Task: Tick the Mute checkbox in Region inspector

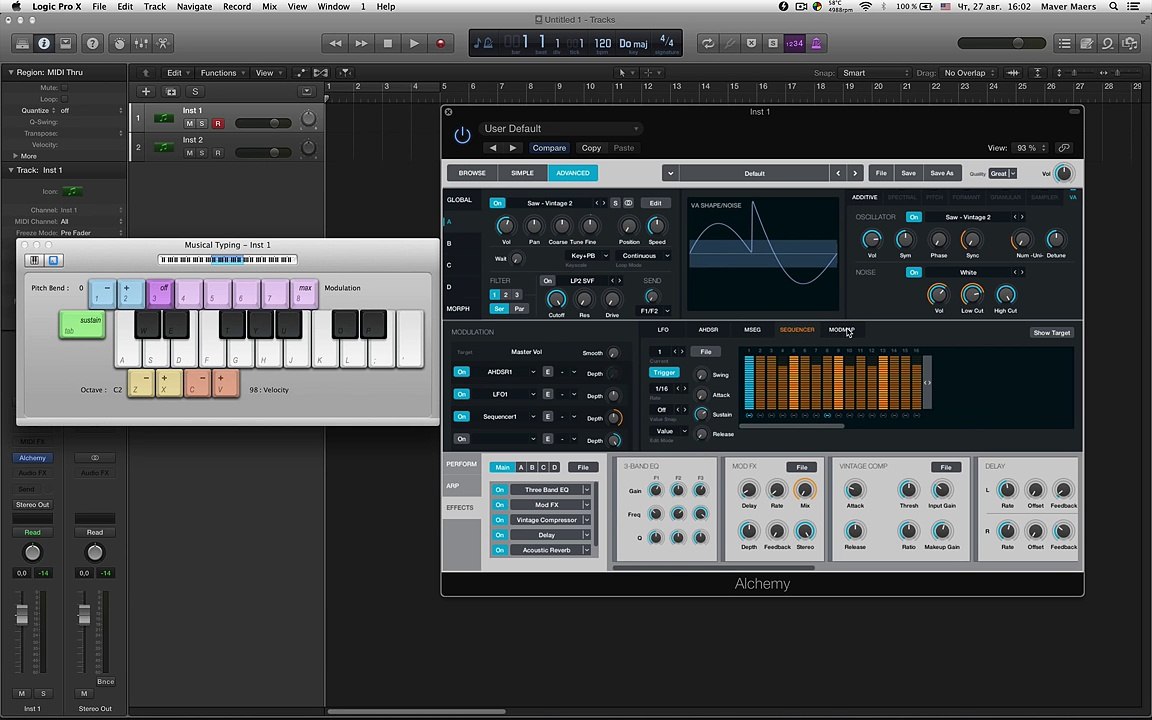Action: pos(65,87)
